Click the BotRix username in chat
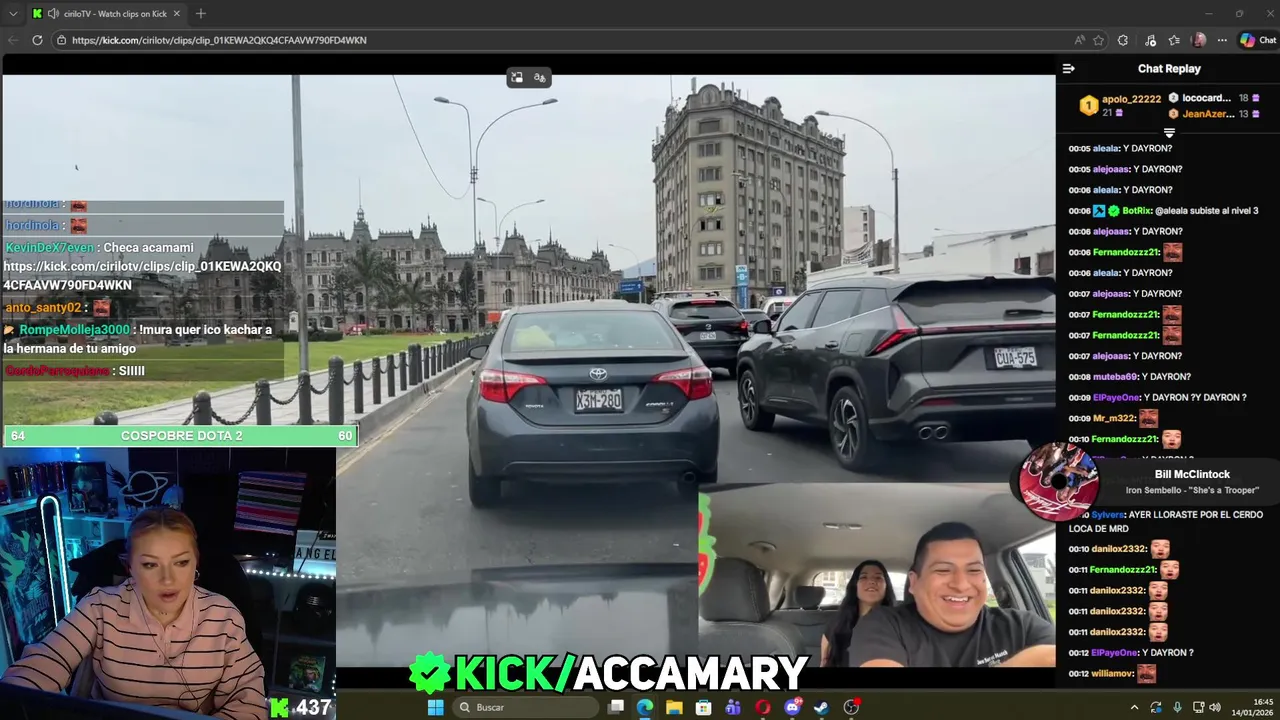This screenshot has height=720, width=1280. (1137, 211)
